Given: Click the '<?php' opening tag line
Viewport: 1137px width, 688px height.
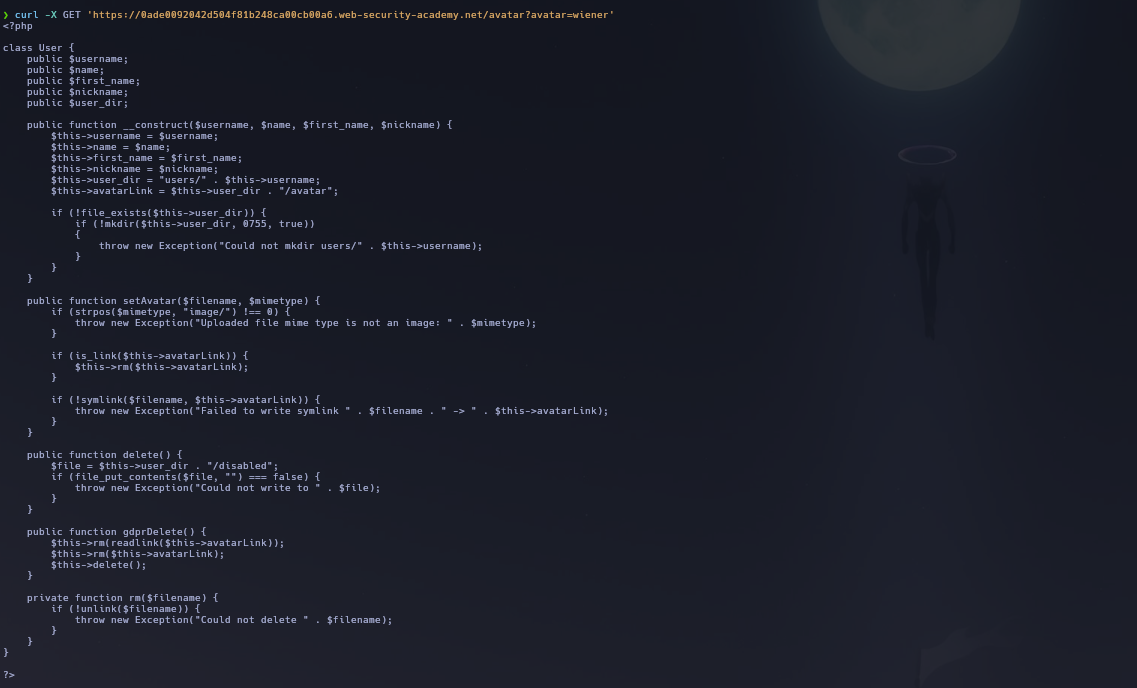Looking at the screenshot, I should click(17, 26).
